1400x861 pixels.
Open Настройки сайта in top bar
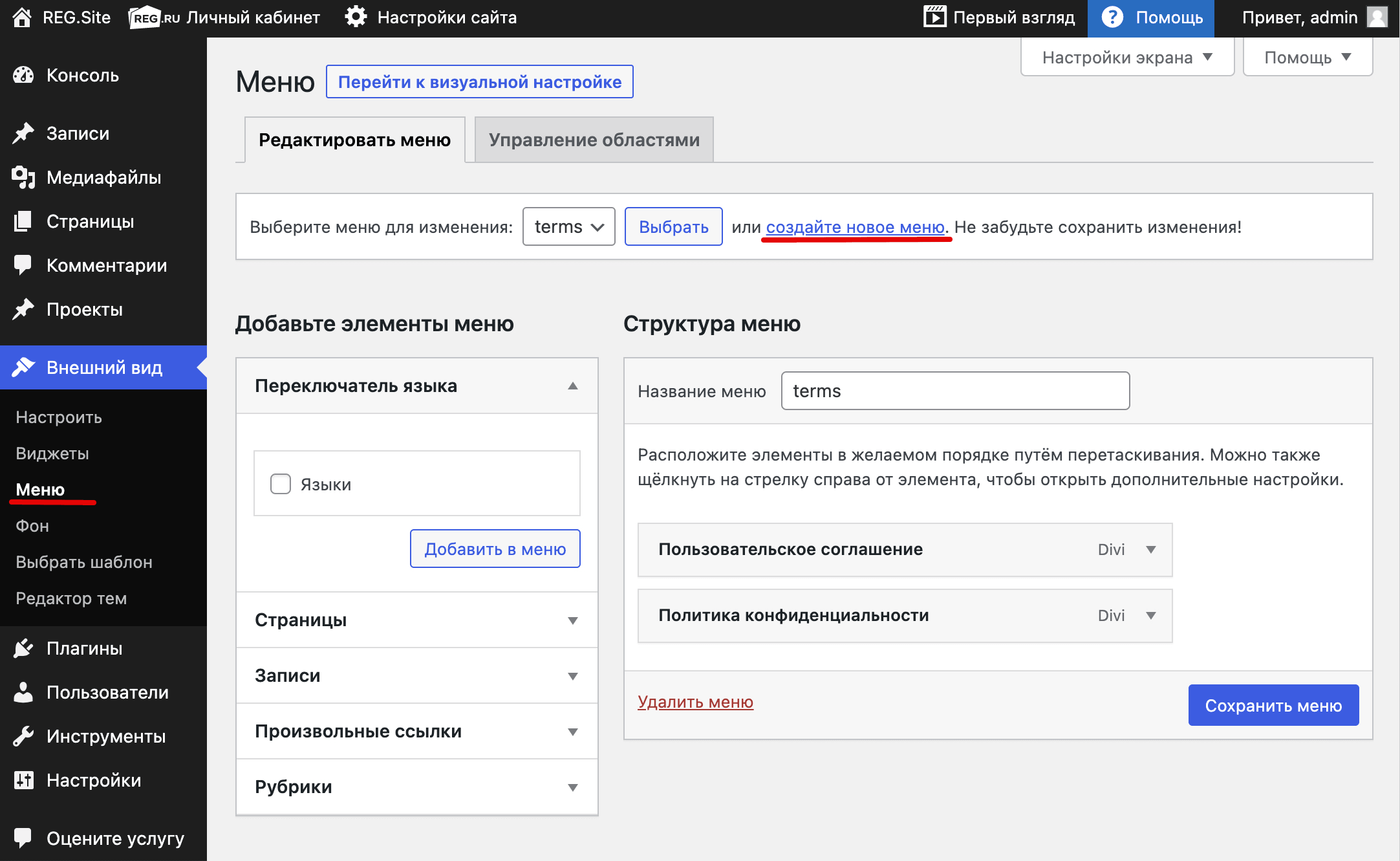point(447,17)
